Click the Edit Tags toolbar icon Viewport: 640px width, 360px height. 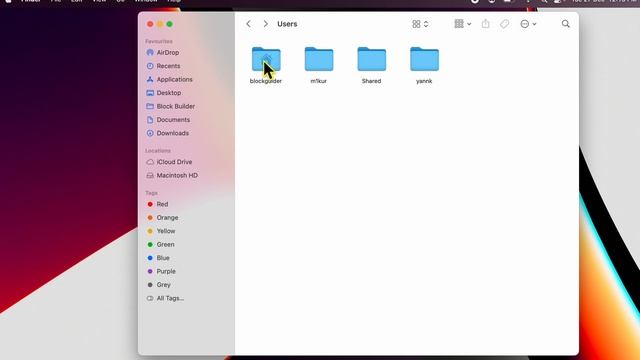pos(504,24)
